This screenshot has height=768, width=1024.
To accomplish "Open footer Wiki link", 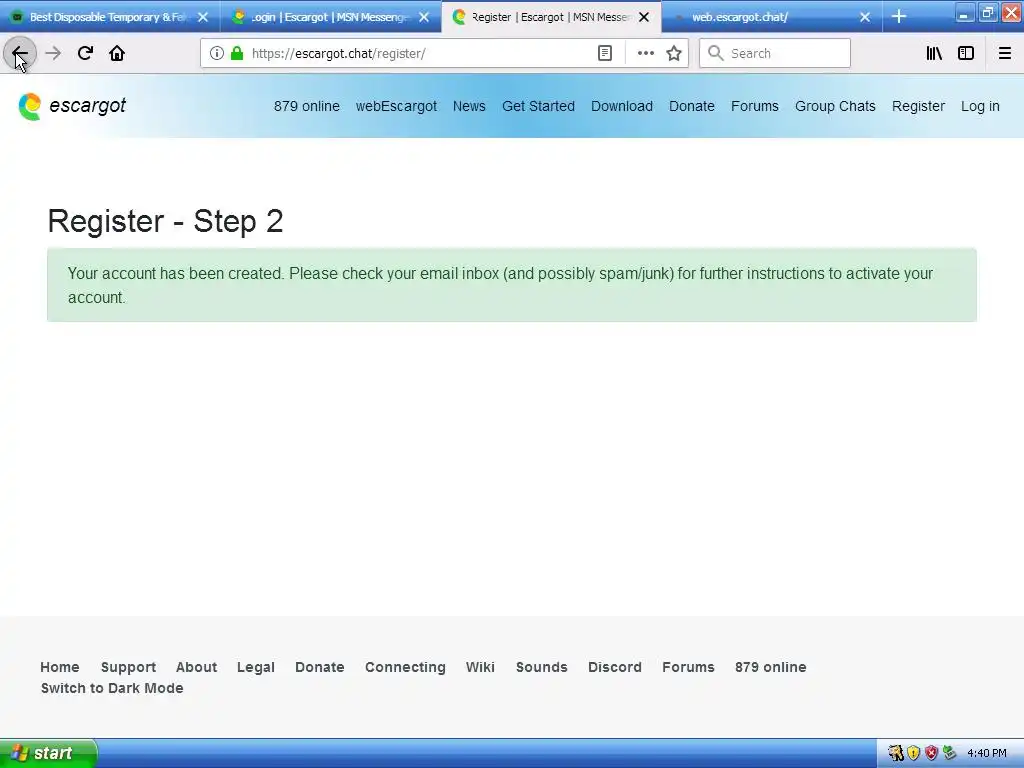I will pyautogui.click(x=480, y=667).
